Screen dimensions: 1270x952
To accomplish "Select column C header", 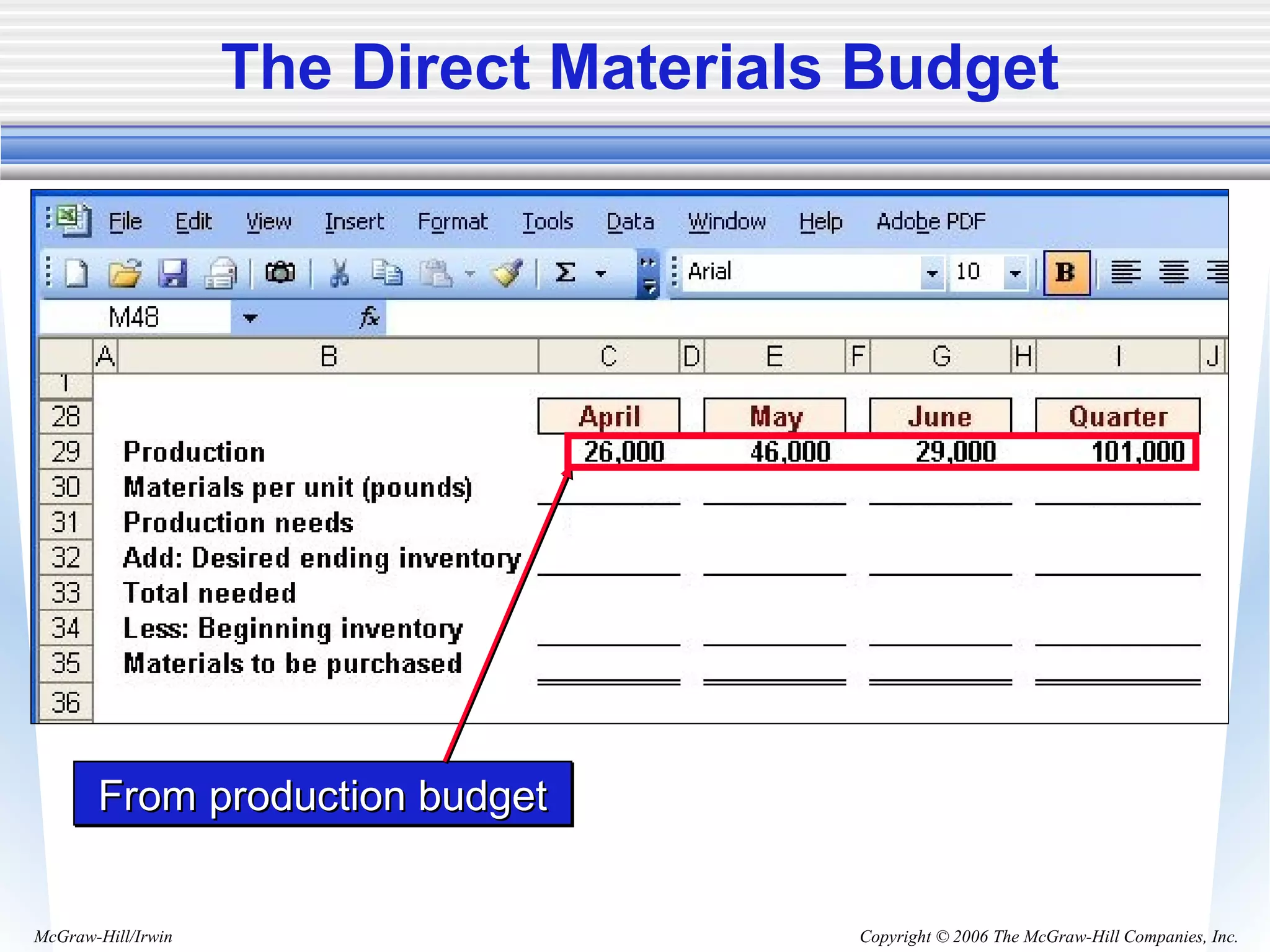I will coord(609,356).
